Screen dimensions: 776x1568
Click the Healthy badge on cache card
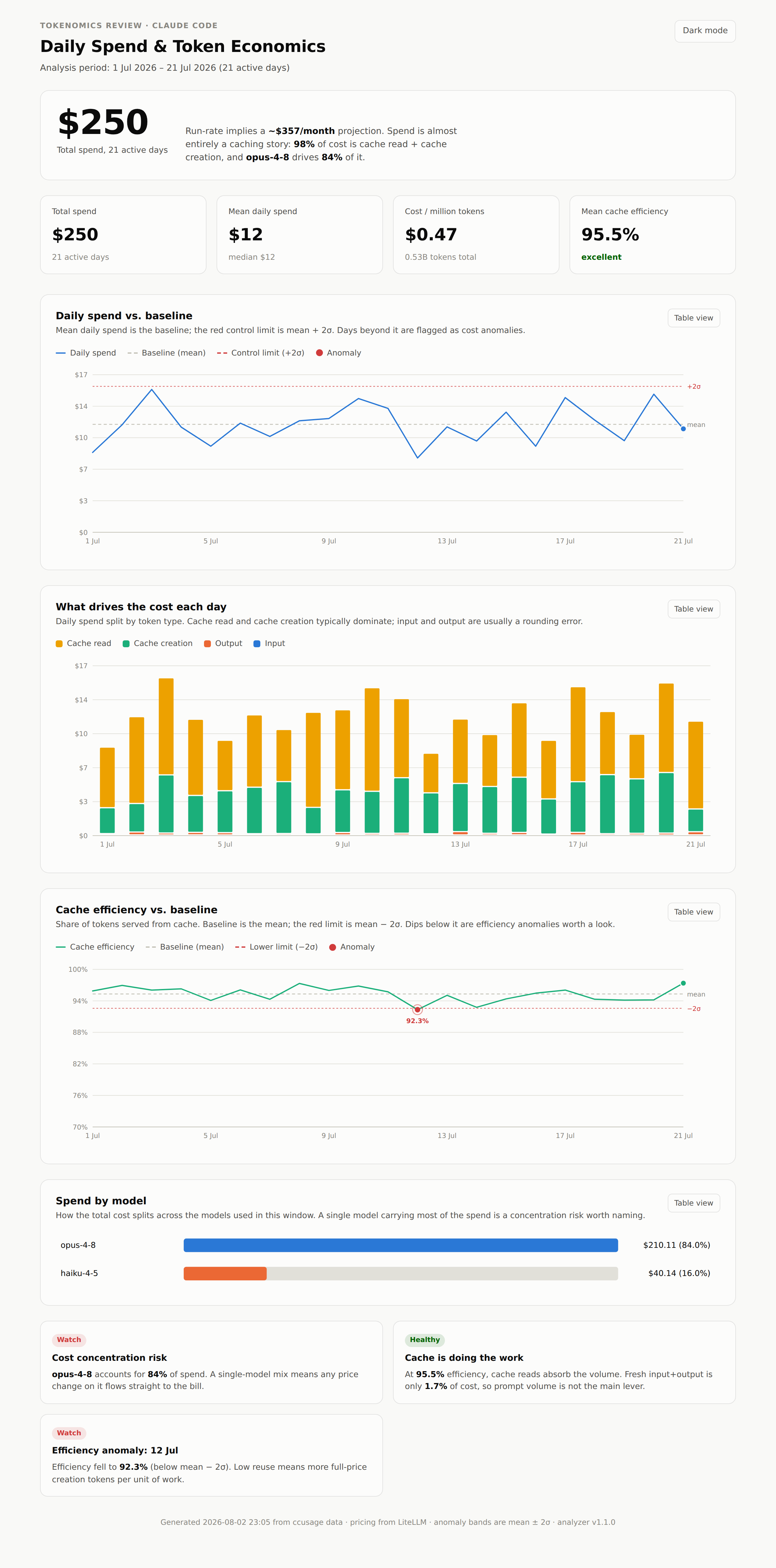click(425, 1340)
